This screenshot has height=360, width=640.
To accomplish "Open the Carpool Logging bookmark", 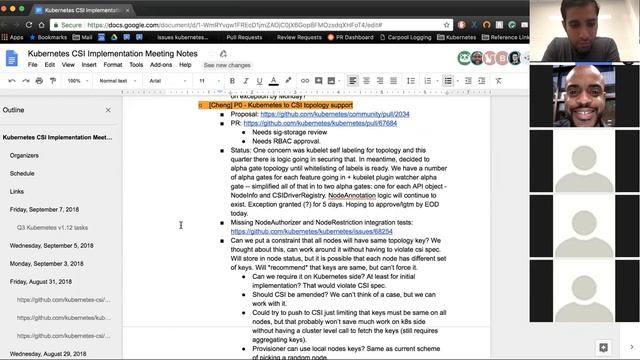I will tap(405, 37).
